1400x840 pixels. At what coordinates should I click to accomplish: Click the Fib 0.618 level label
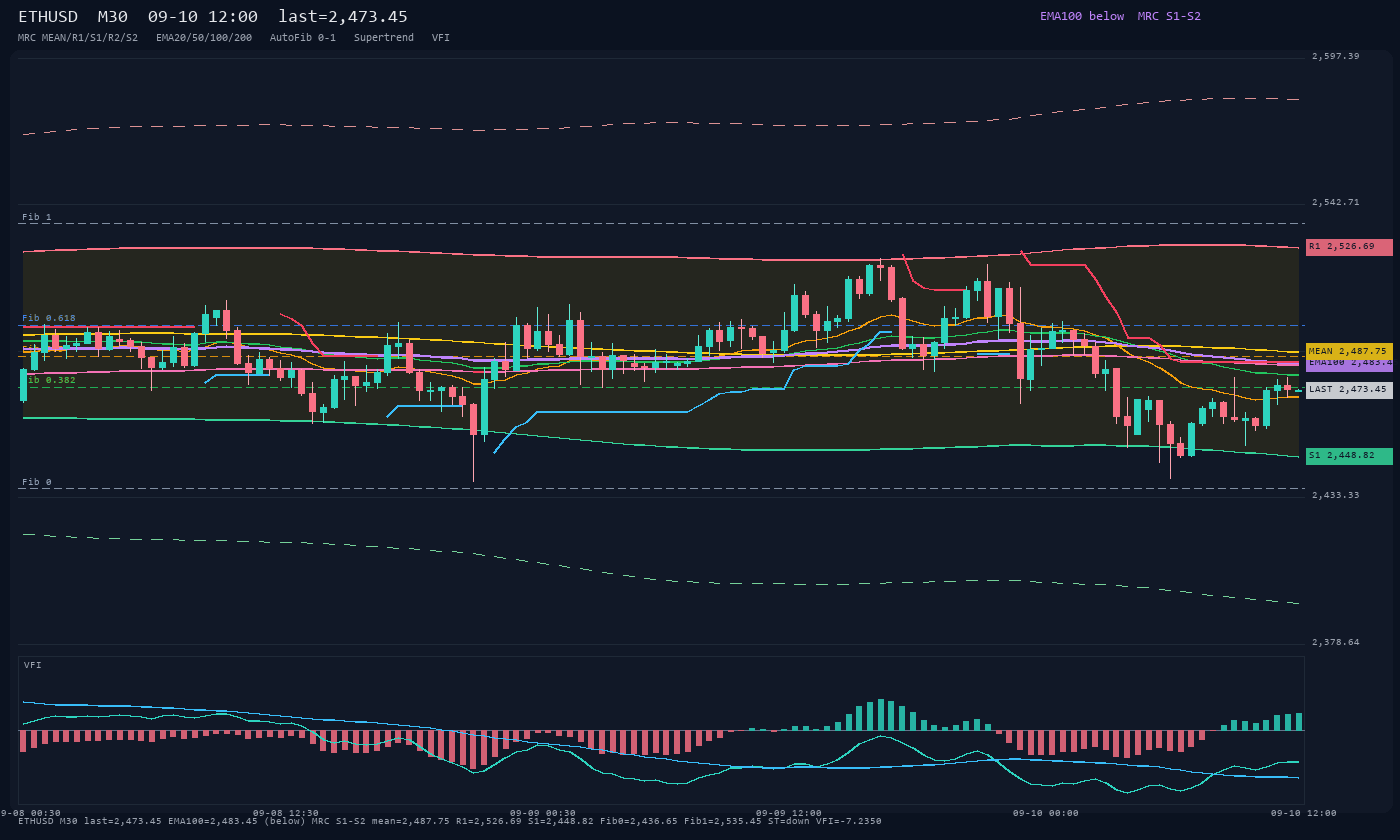[x=49, y=318]
